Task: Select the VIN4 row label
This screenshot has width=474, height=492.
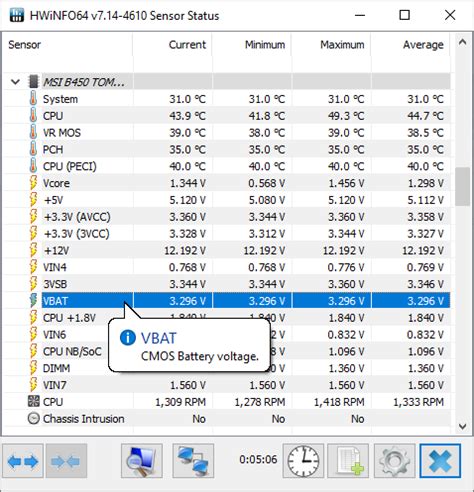Action: coord(55,267)
